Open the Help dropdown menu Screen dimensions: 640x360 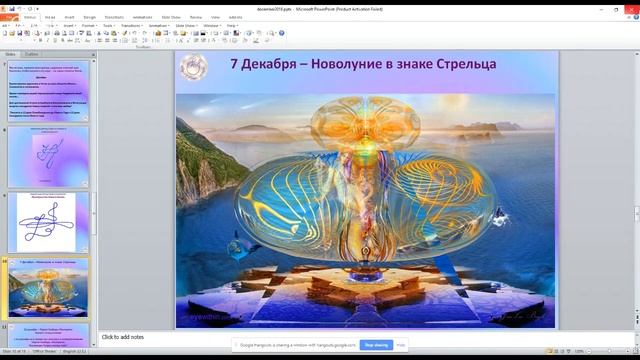[x=232, y=26]
